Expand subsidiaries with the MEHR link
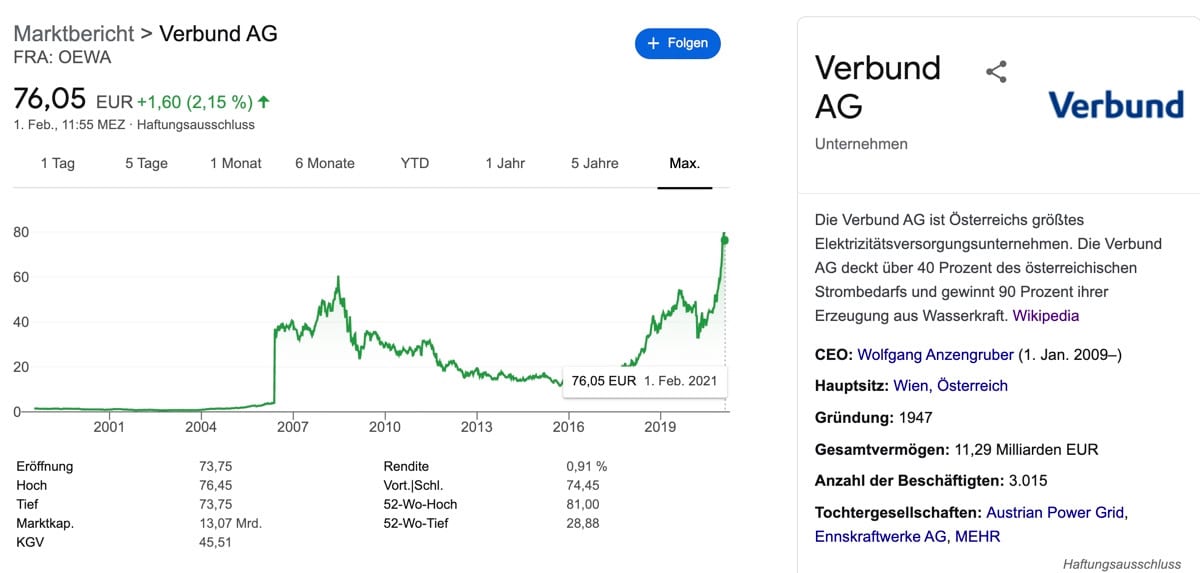Screen dimensions: 1200x573 978,537
